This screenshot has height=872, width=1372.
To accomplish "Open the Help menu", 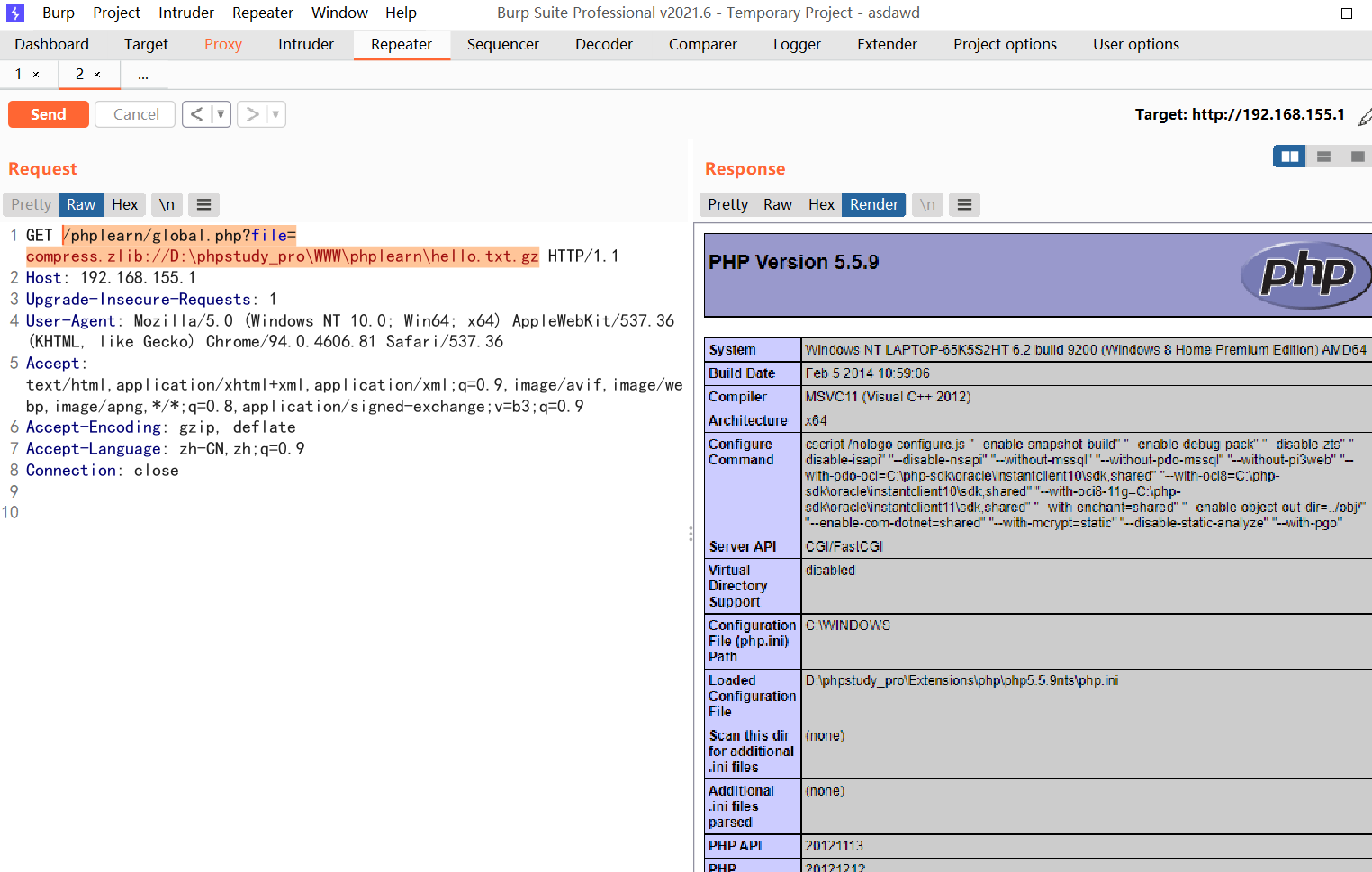I will [x=401, y=13].
